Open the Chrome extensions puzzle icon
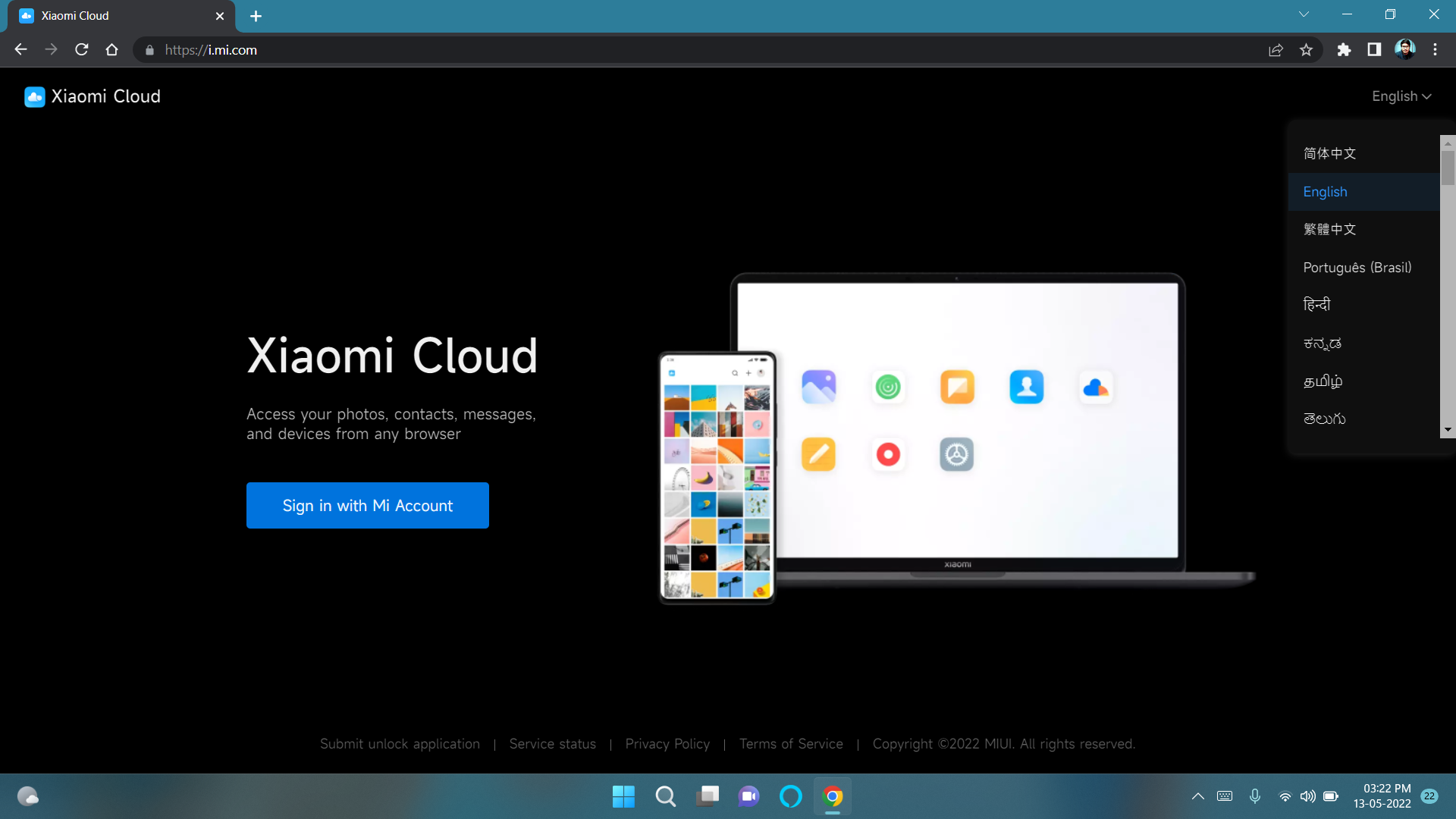1456x819 pixels. tap(1344, 49)
